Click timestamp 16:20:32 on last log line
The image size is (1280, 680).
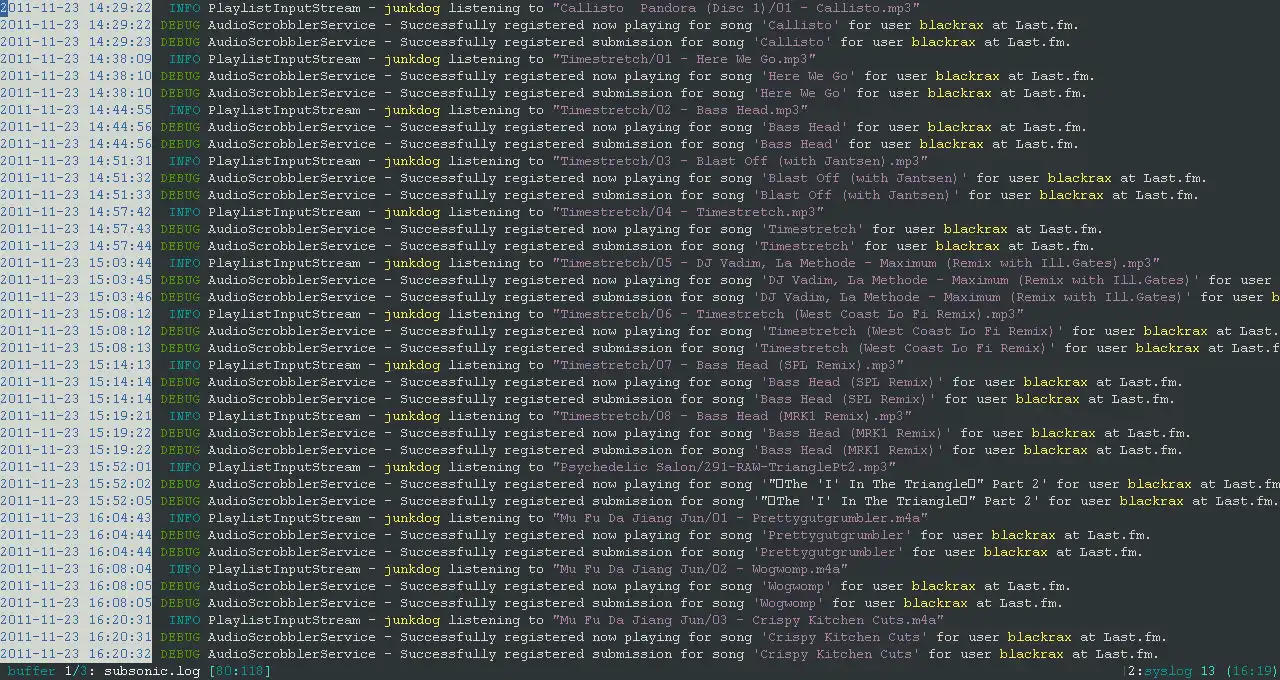click(x=120, y=654)
